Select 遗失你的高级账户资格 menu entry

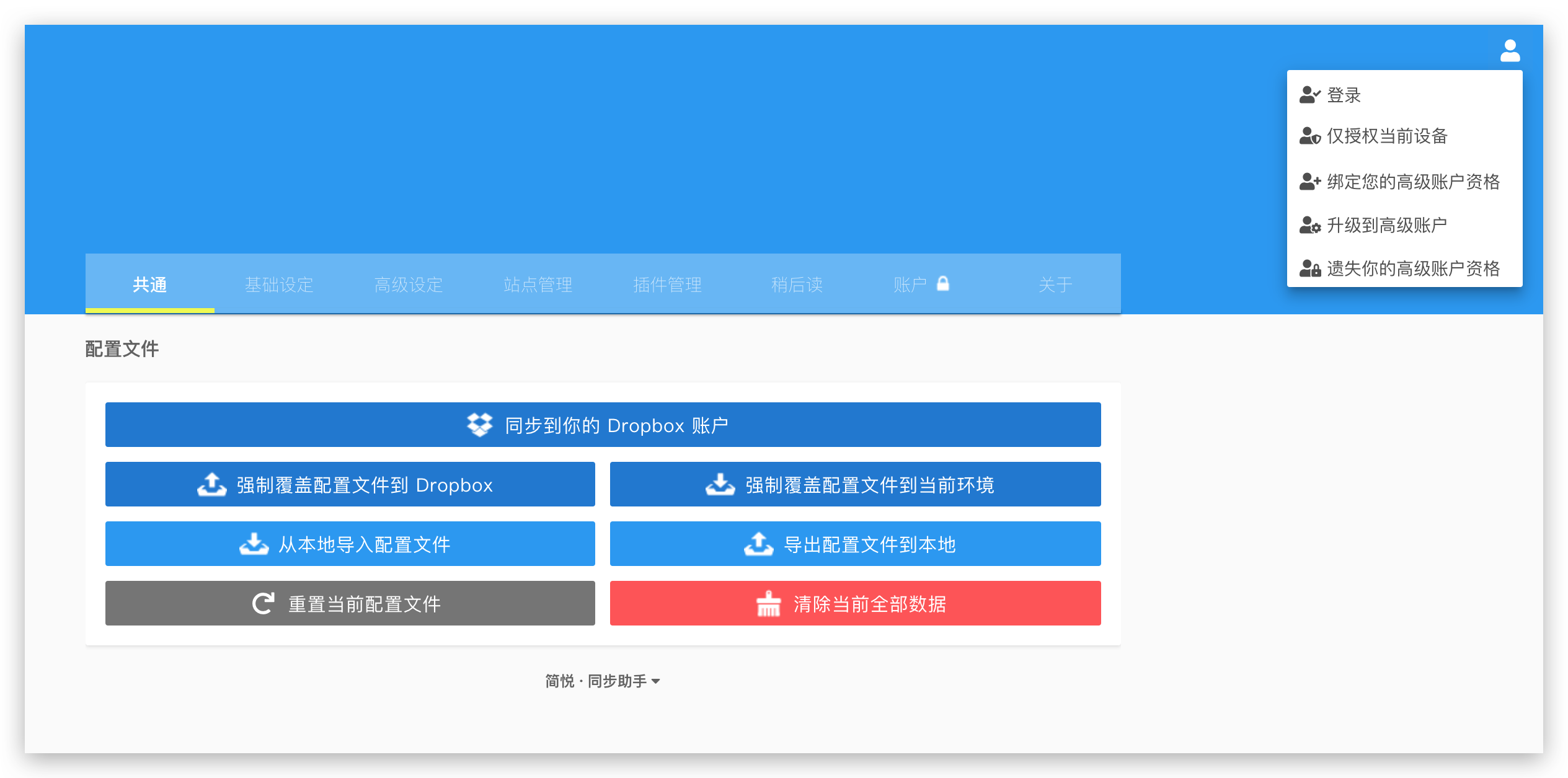1404,268
